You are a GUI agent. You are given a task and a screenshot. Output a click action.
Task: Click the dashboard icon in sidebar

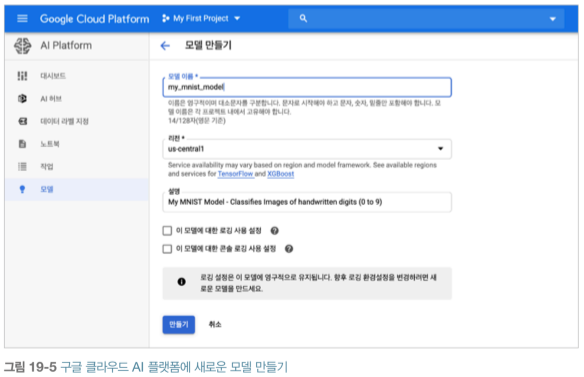(x=22, y=76)
